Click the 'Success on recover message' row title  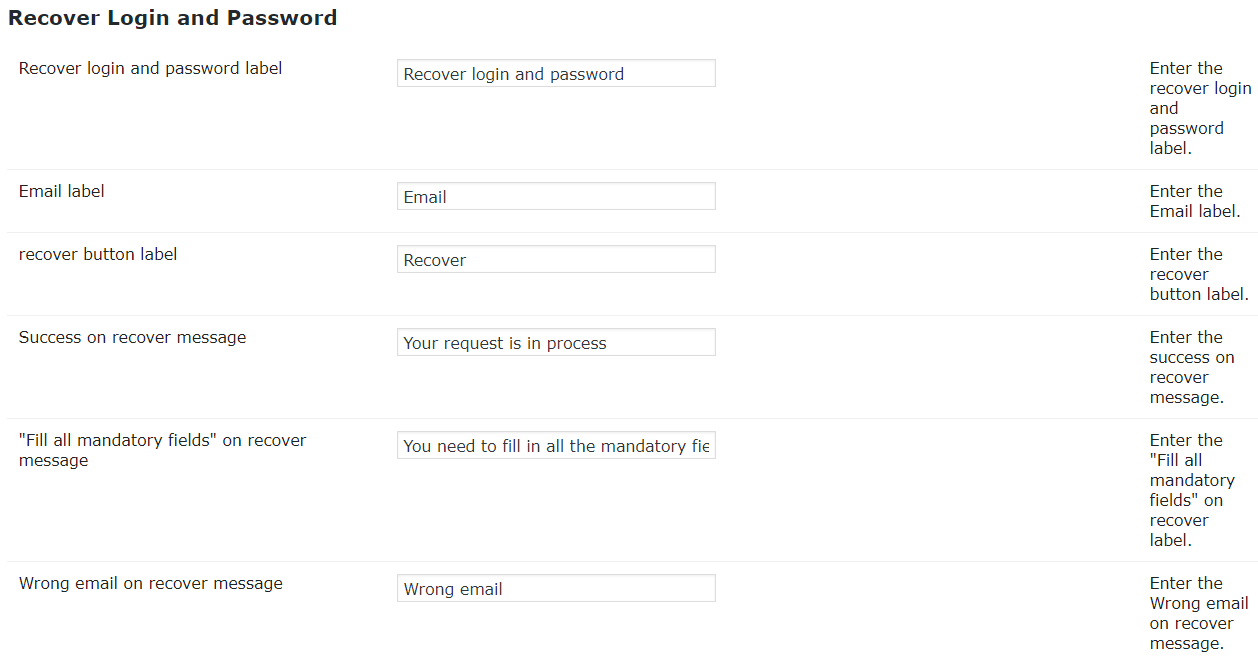[x=132, y=338]
